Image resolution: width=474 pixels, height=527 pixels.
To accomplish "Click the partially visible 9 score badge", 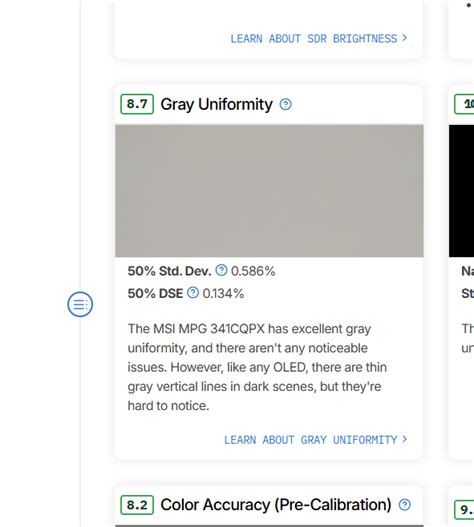I will point(464,510).
